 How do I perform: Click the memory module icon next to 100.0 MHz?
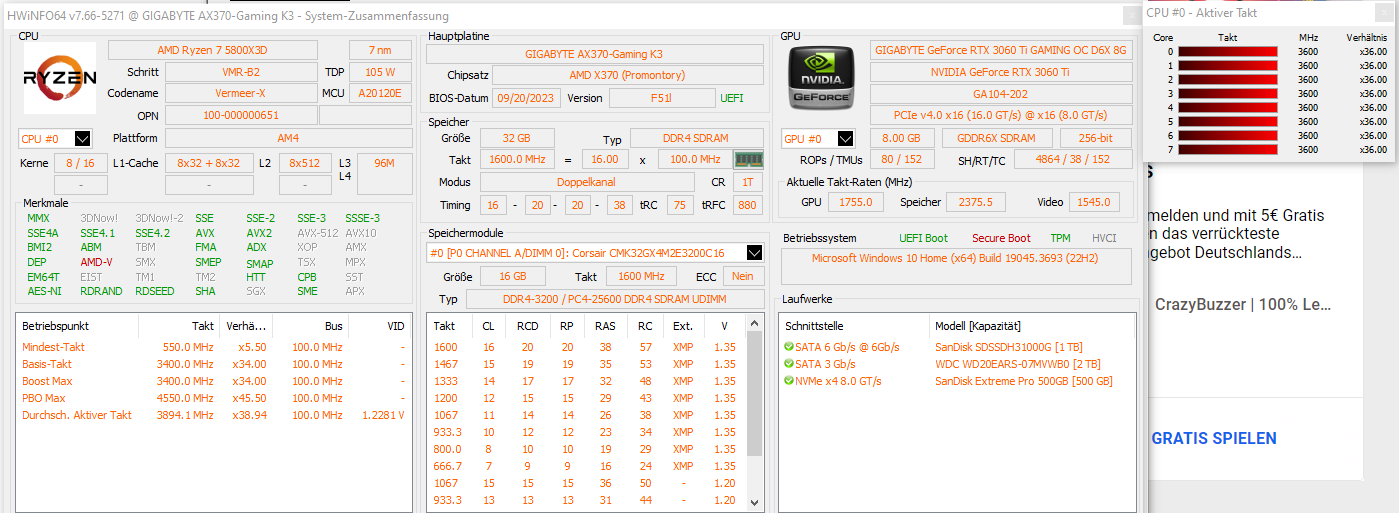[748, 158]
